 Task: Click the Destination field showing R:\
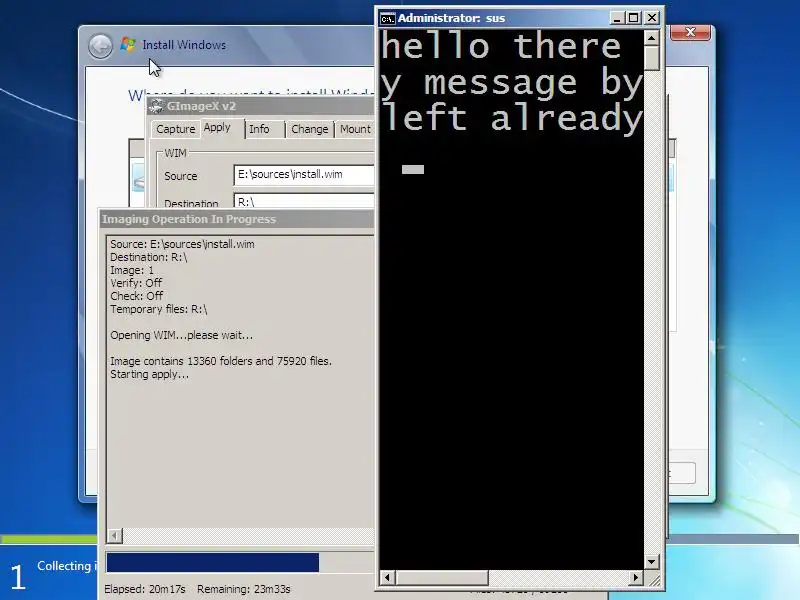[304, 200]
